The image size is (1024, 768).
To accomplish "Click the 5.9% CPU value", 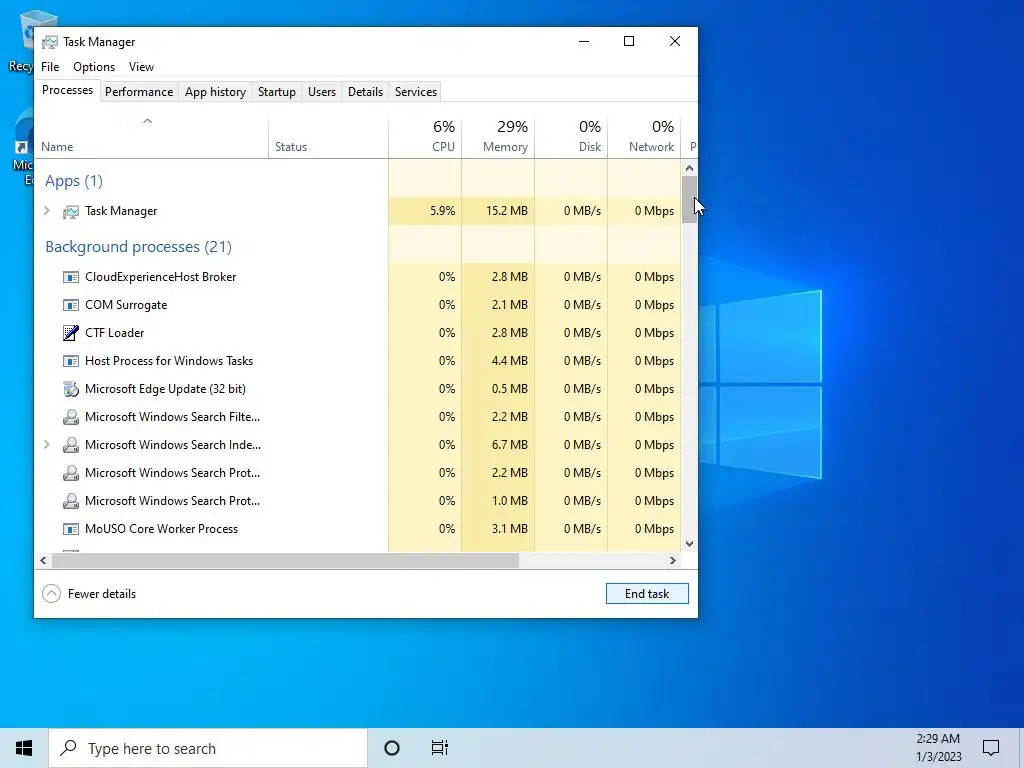I will [443, 211].
